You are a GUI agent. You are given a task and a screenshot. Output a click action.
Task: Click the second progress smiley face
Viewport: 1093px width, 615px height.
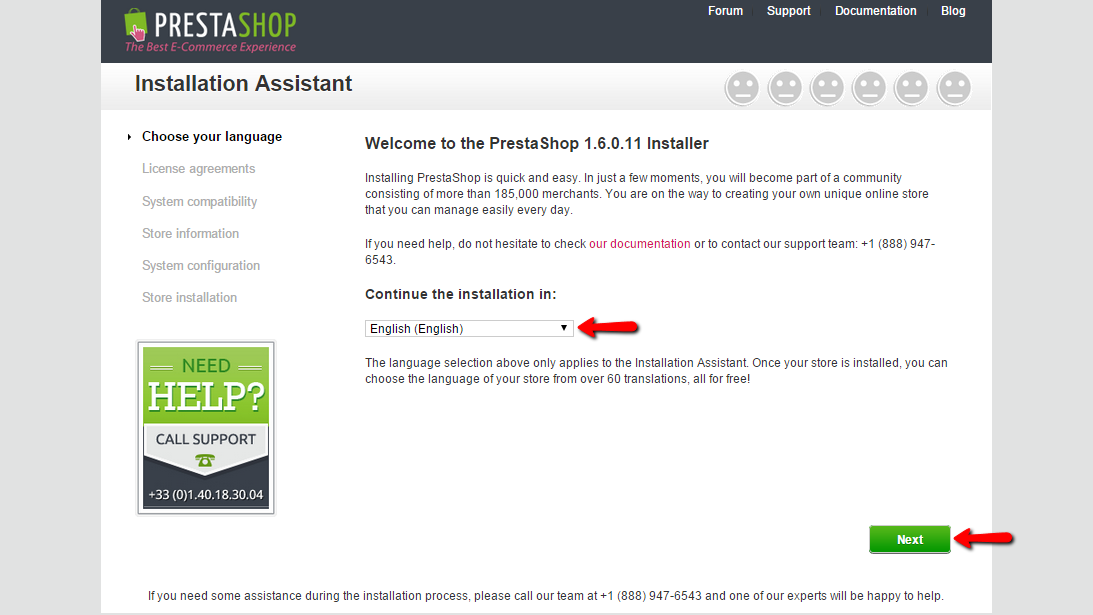pos(785,89)
